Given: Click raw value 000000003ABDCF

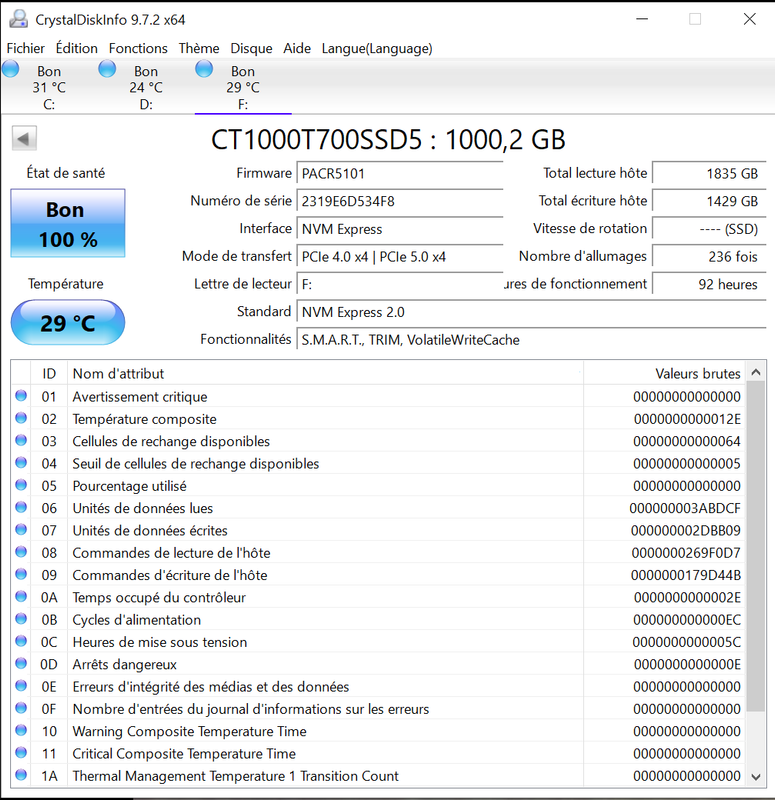Looking at the screenshot, I should point(685,508).
